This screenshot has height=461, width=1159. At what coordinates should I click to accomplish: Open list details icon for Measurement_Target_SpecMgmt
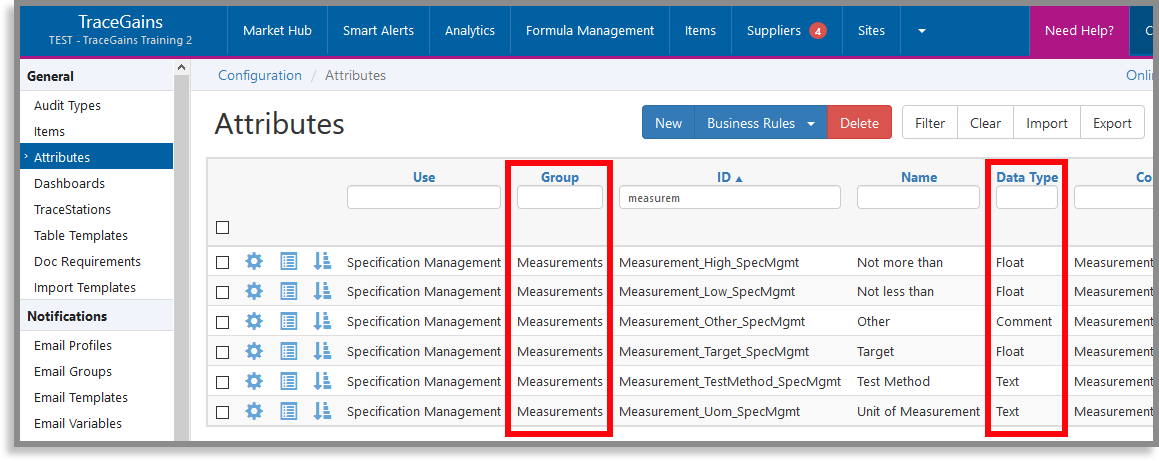(x=288, y=352)
